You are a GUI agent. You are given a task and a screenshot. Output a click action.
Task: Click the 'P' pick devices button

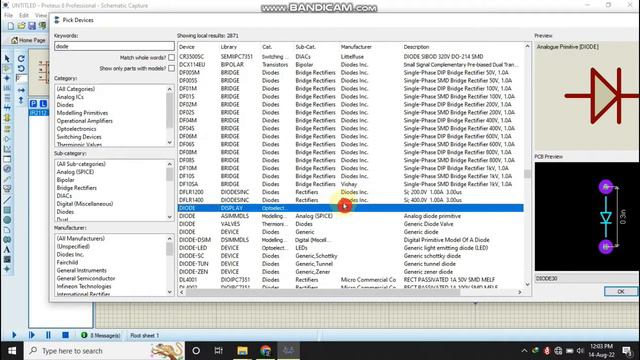click(33, 104)
